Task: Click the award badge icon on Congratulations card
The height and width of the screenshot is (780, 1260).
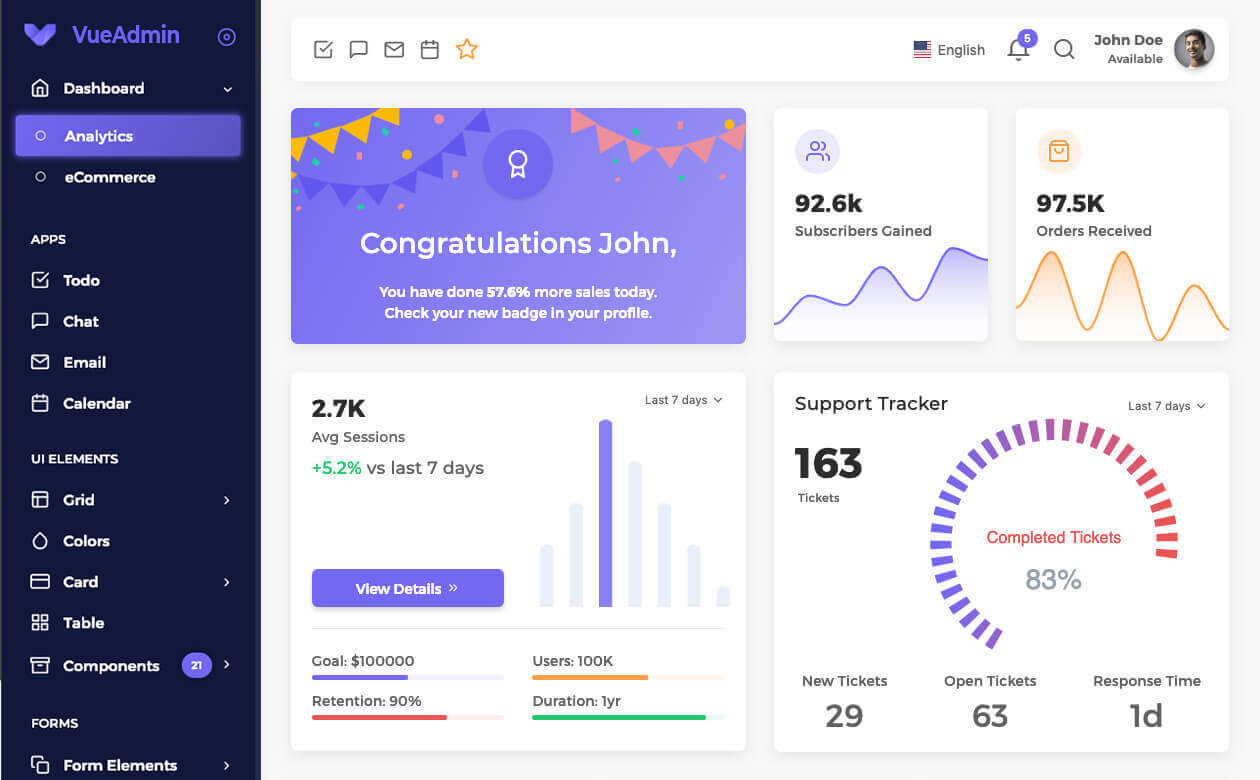Action: [517, 164]
